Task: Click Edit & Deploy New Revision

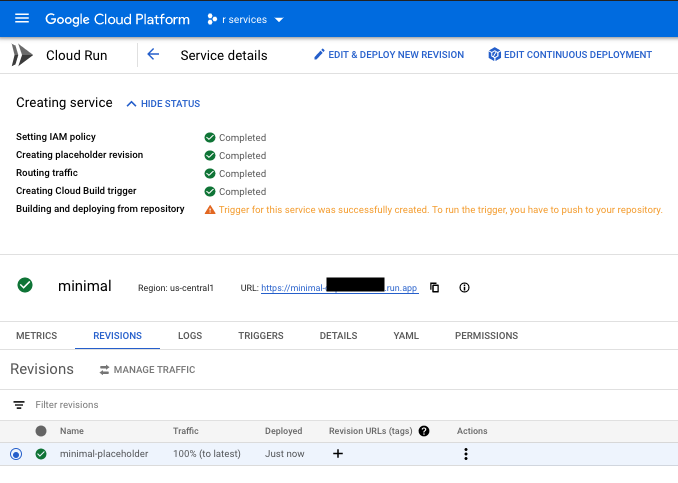Action: [x=389, y=55]
